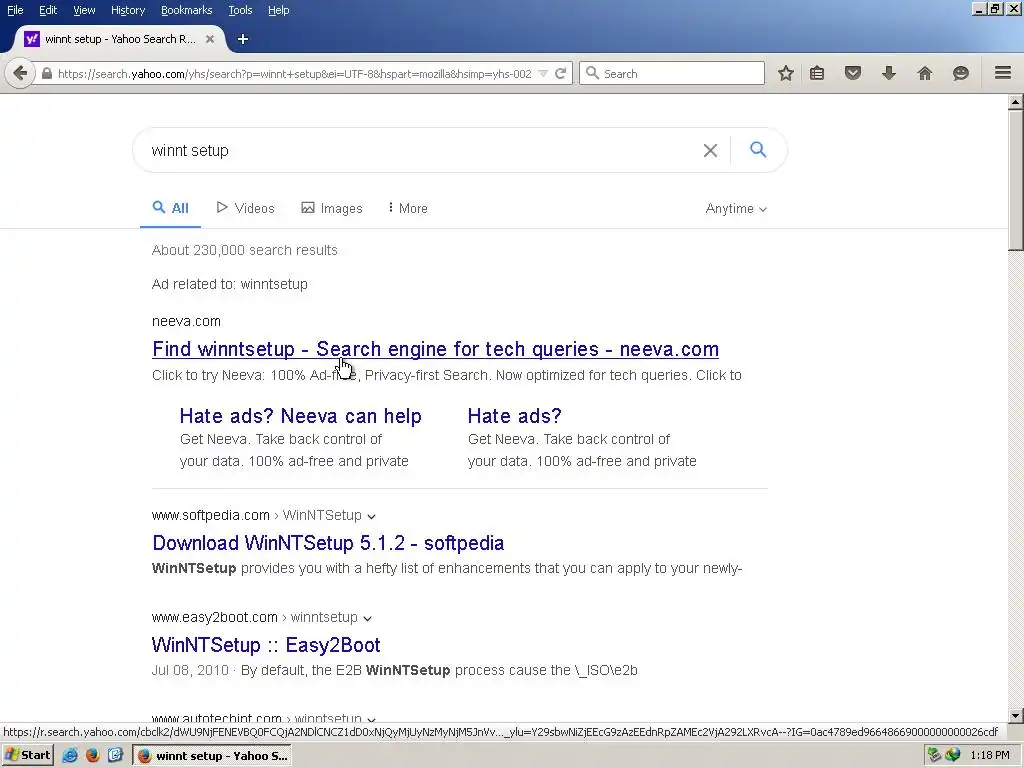The height and width of the screenshot is (768, 1024).
Task: Click the network tray icon with the globe
Action: 953,756
